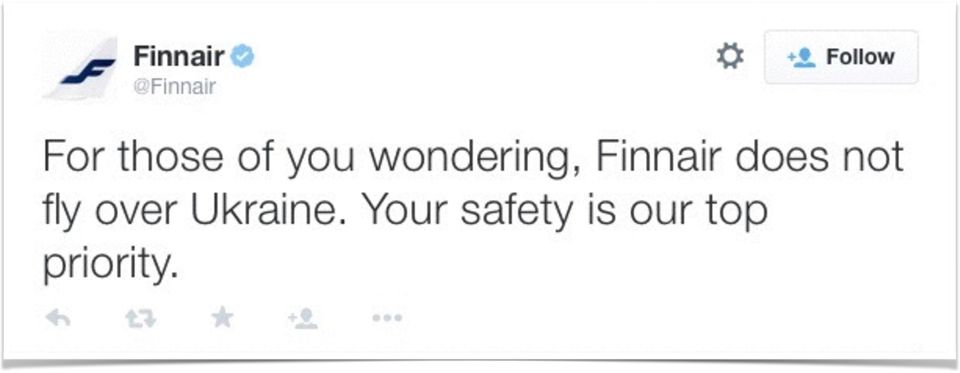The image size is (960, 373).
Task: Open the gear settings dropdown
Action: coord(730,57)
